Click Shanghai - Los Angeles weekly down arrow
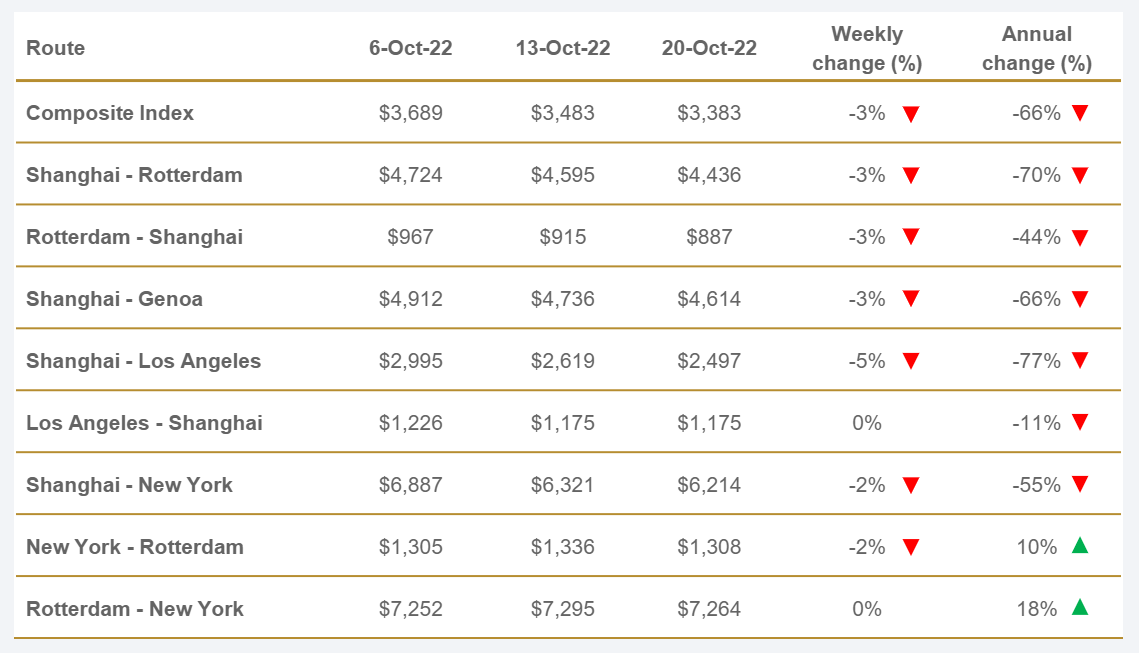 coord(910,362)
